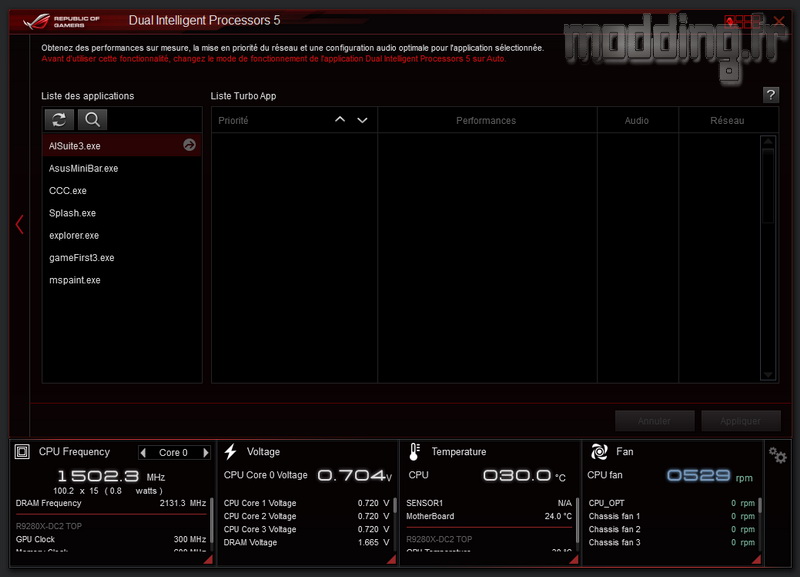Select gameFirst3.exe in the application list
This screenshot has height=577, width=800.
(x=122, y=258)
